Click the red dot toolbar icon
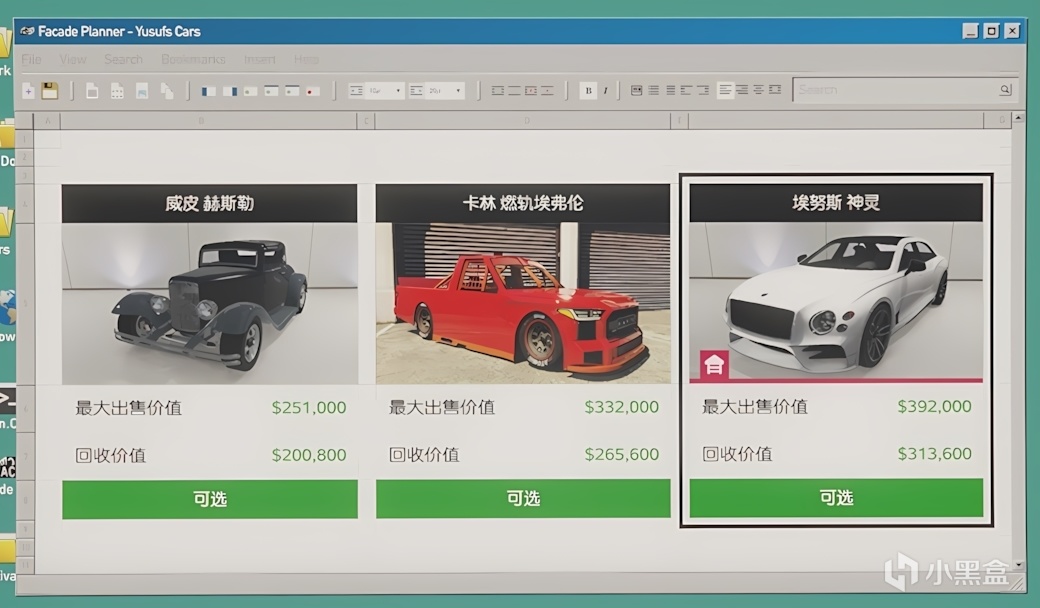This screenshot has height=608, width=1040. [x=312, y=91]
